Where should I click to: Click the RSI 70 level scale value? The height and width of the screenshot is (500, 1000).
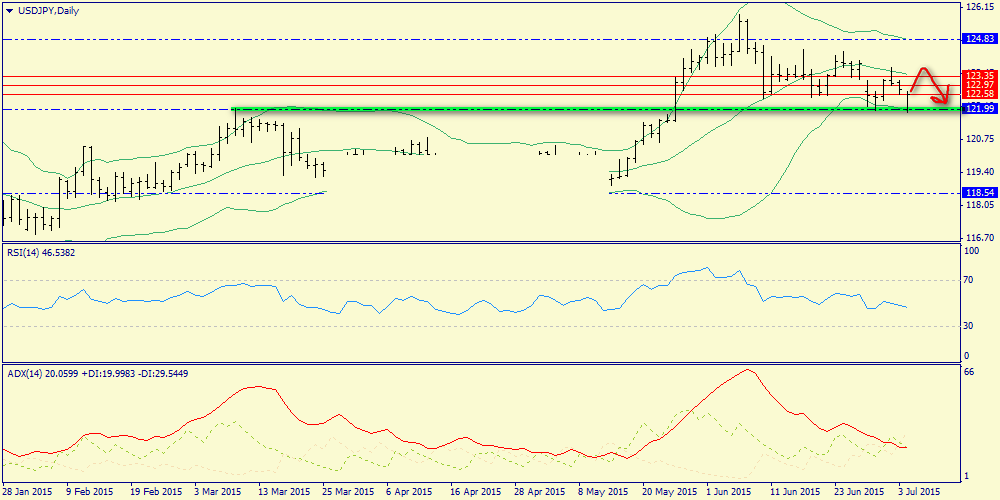pyautogui.click(x=967, y=281)
